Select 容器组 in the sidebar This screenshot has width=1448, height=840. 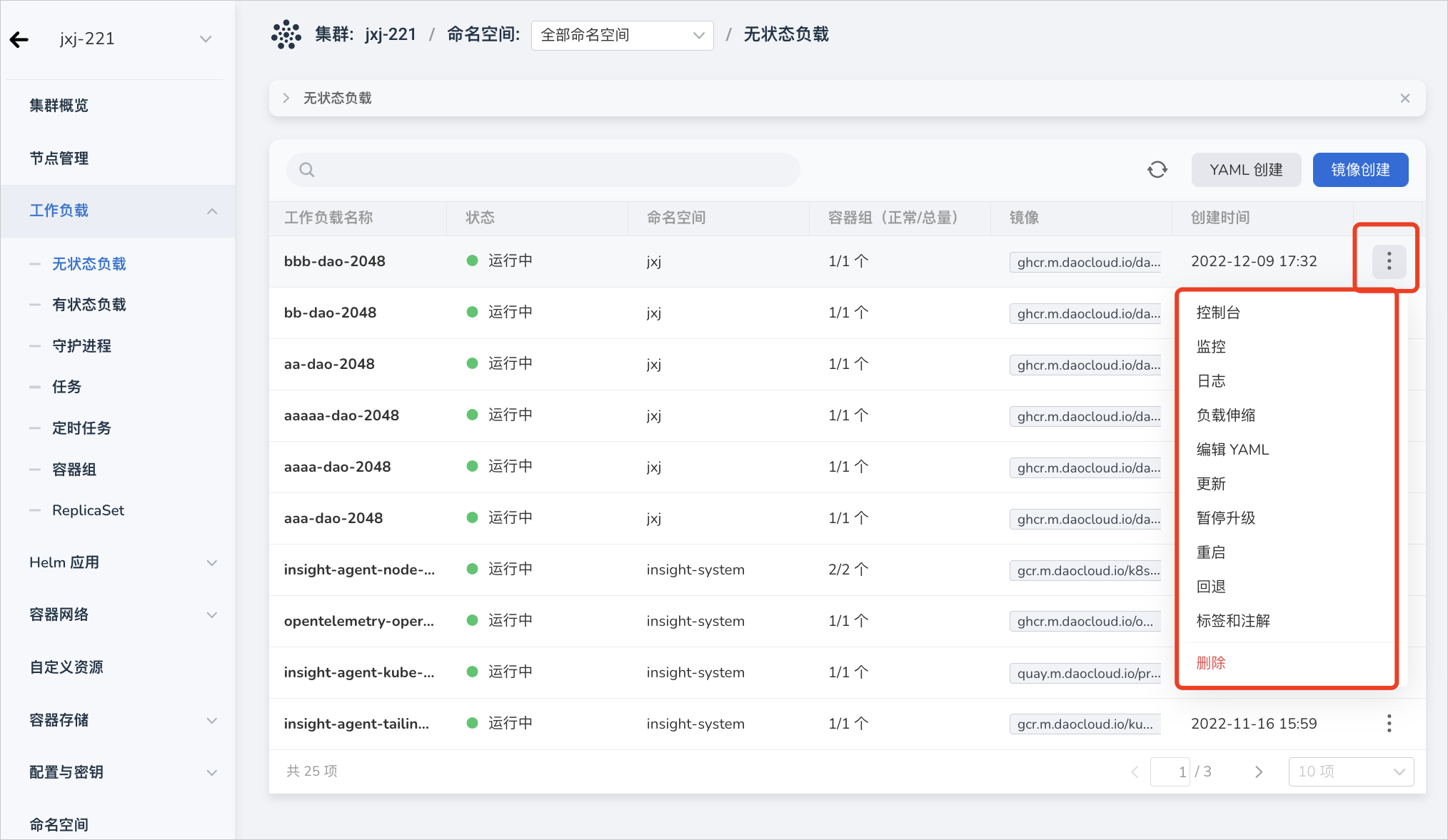pos(74,470)
